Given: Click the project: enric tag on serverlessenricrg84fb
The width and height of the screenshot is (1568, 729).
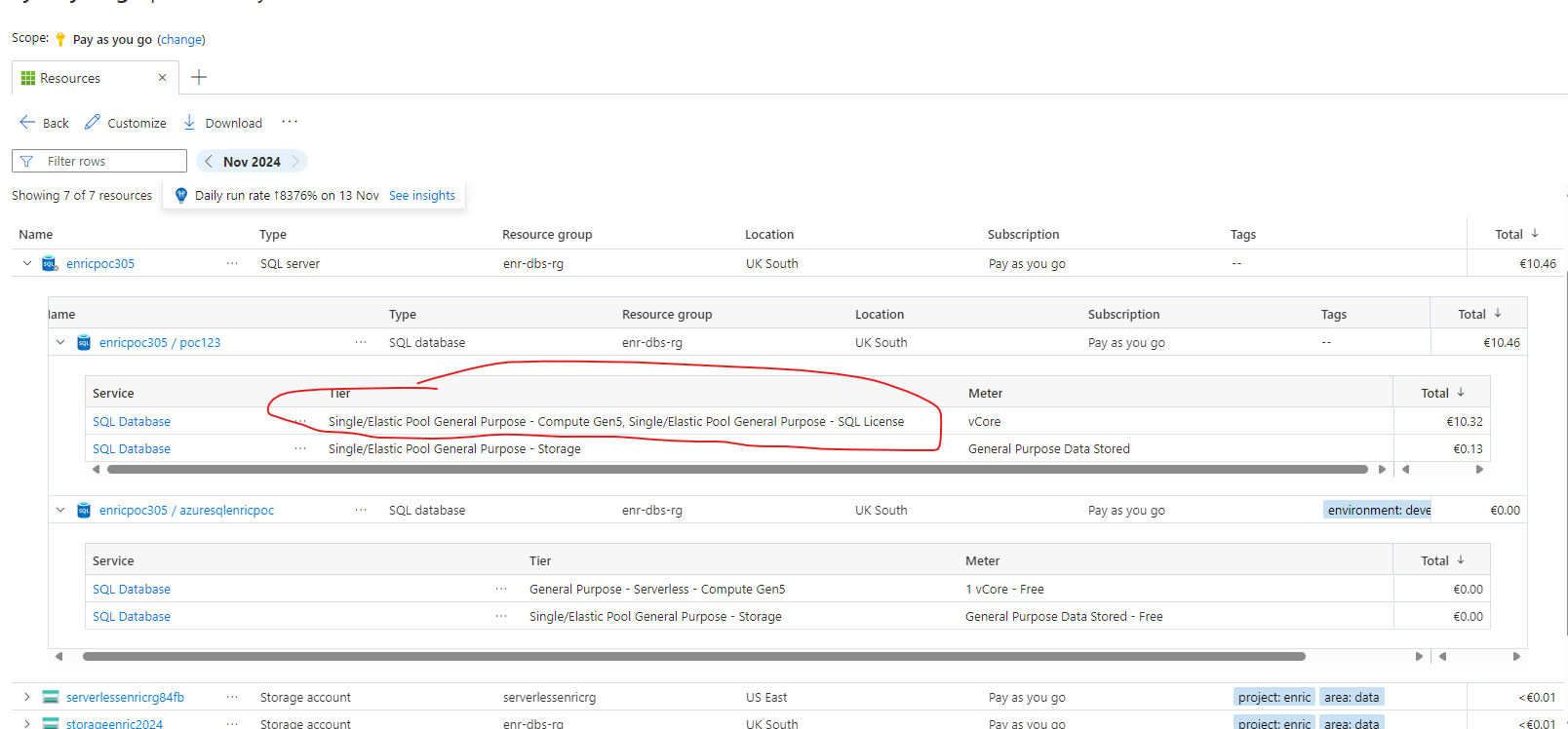Looking at the screenshot, I should pyautogui.click(x=1274, y=697).
